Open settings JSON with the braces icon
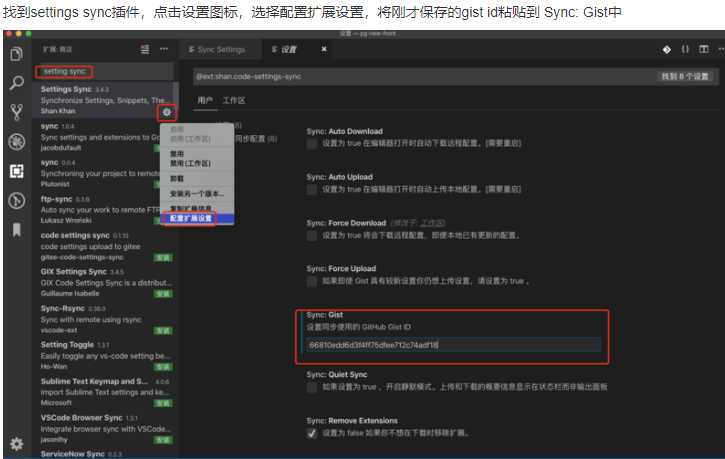The height and width of the screenshot is (459, 725). [x=685, y=49]
